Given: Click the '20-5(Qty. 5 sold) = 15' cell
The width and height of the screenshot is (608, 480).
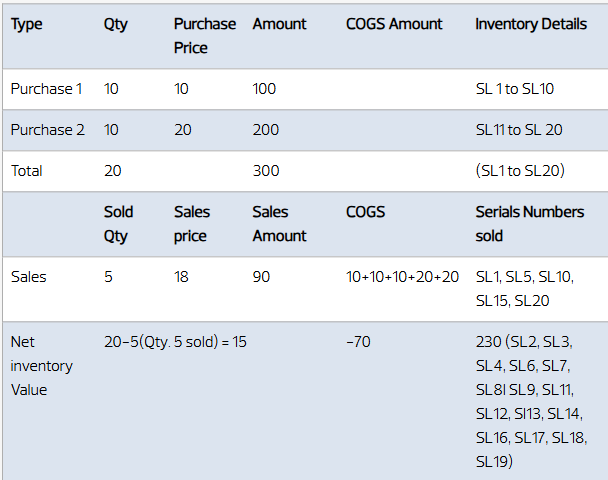Looking at the screenshot, I should (175, 342).
